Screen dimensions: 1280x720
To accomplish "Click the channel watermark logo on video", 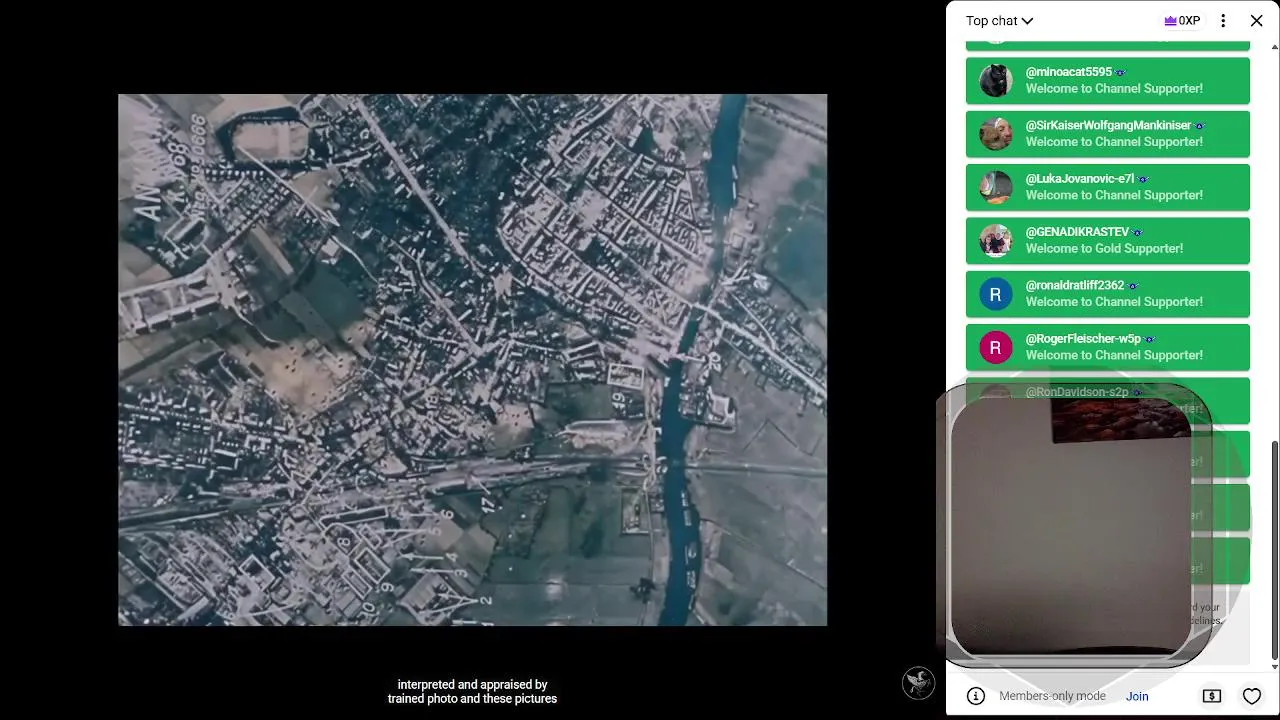I will 918,683.
